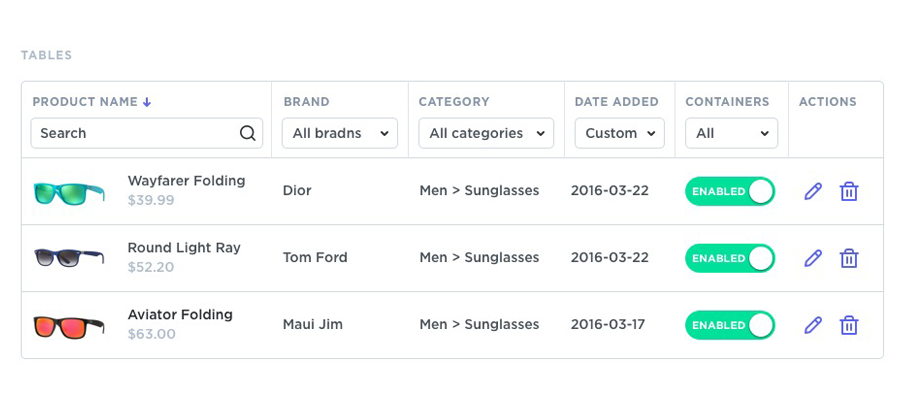The height and width of the screenshot is (400, 900).
Task: Click pencil icon for Round Light Ray
Action: [x=813, y=258]
